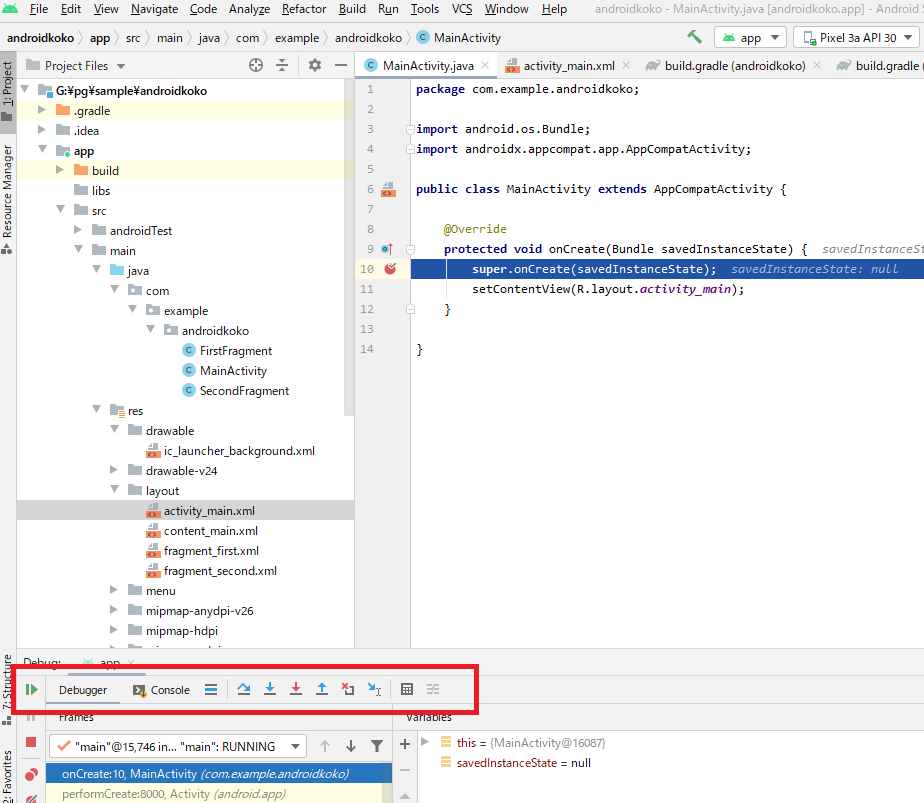Open the app run configuration dropdown
The image size is (924, 803).
(750, 38)
